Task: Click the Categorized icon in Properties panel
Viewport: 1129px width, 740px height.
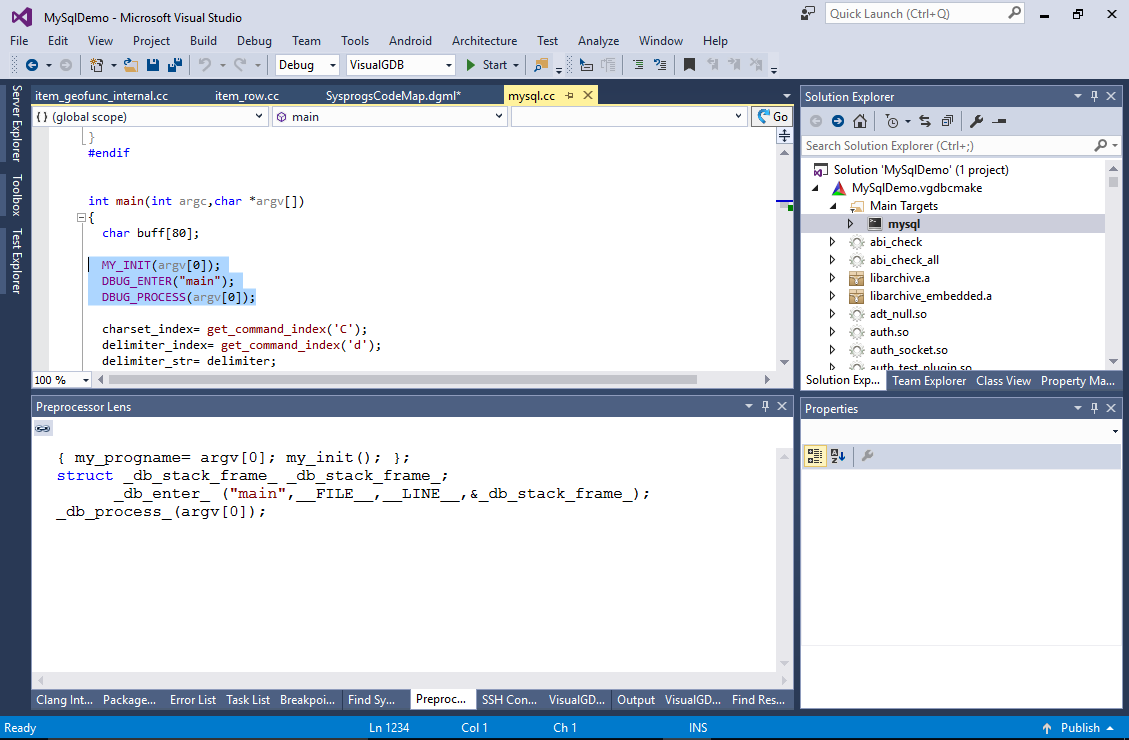Action: point(815,456)
